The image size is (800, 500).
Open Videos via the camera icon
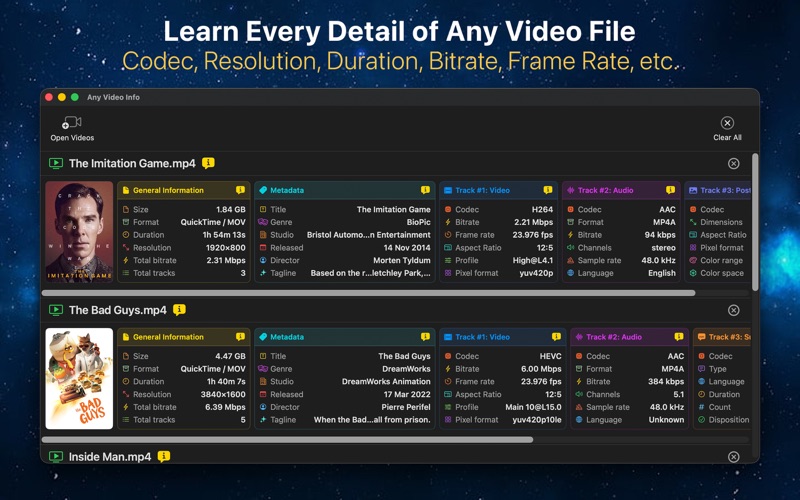[72, 123]
